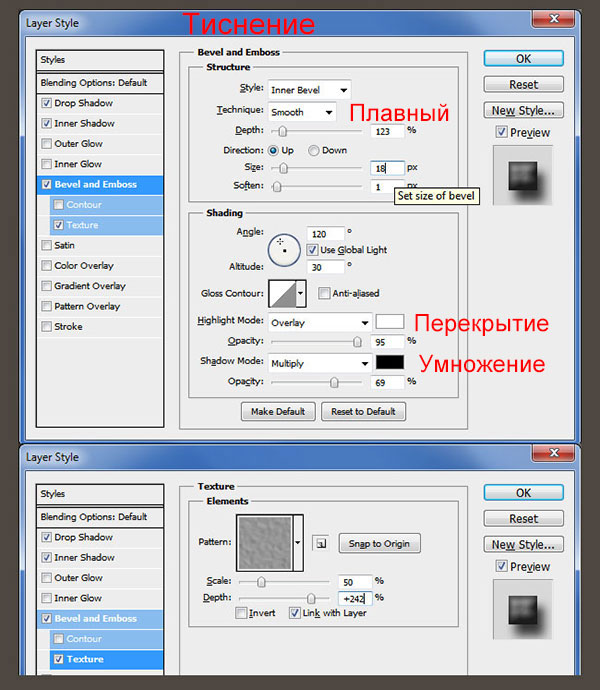Toggle Drop Shadow checkbox in top dialog
Screen dimensions: 600x690
click(x=46, y=103)
